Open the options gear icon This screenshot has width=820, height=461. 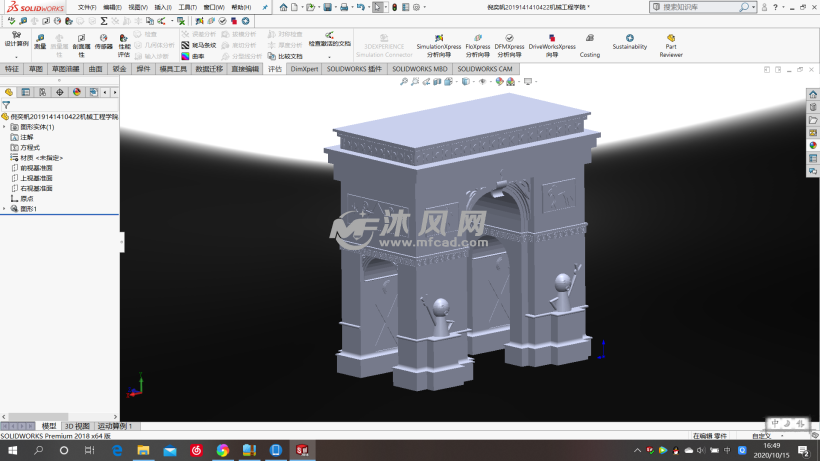(416, 7)
